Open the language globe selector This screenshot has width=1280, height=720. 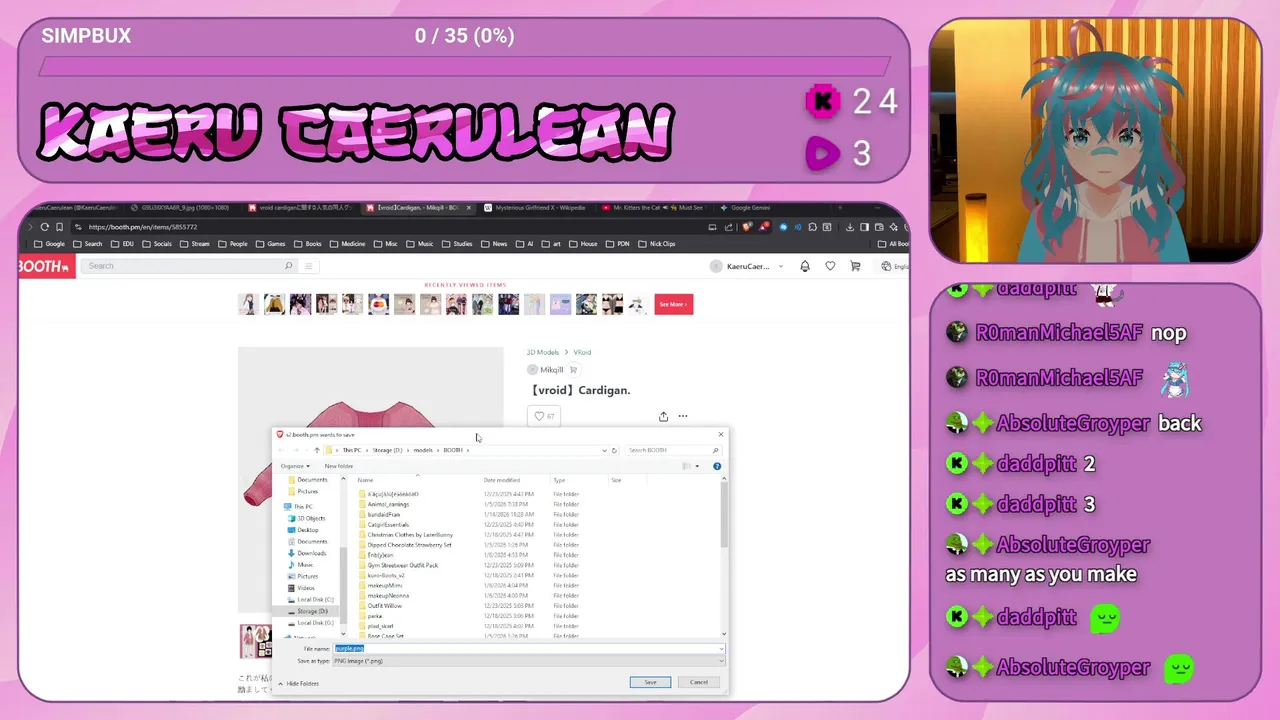click(893, 266)
